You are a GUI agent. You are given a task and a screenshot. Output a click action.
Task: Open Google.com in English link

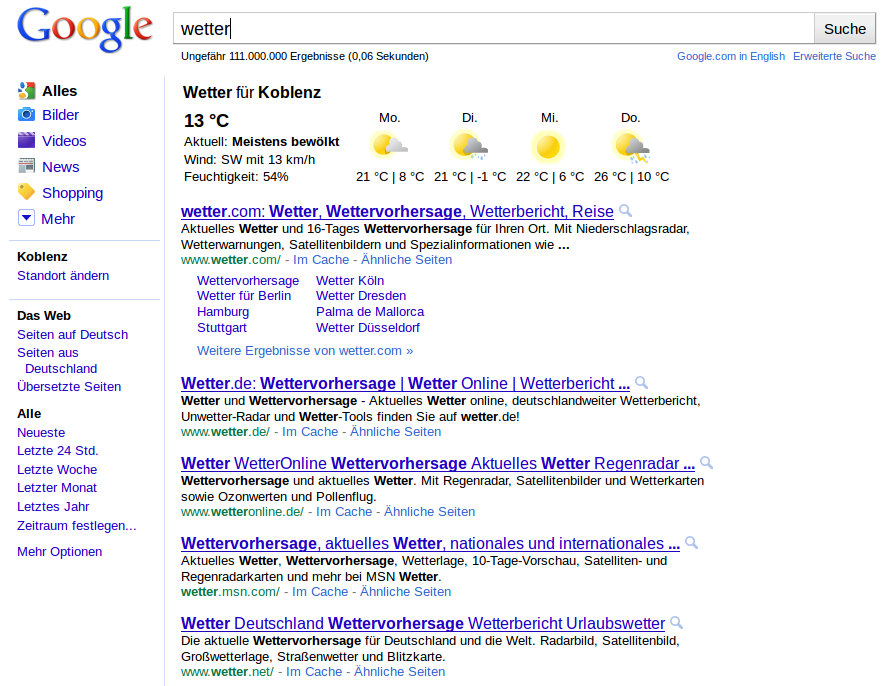[731, 57]
